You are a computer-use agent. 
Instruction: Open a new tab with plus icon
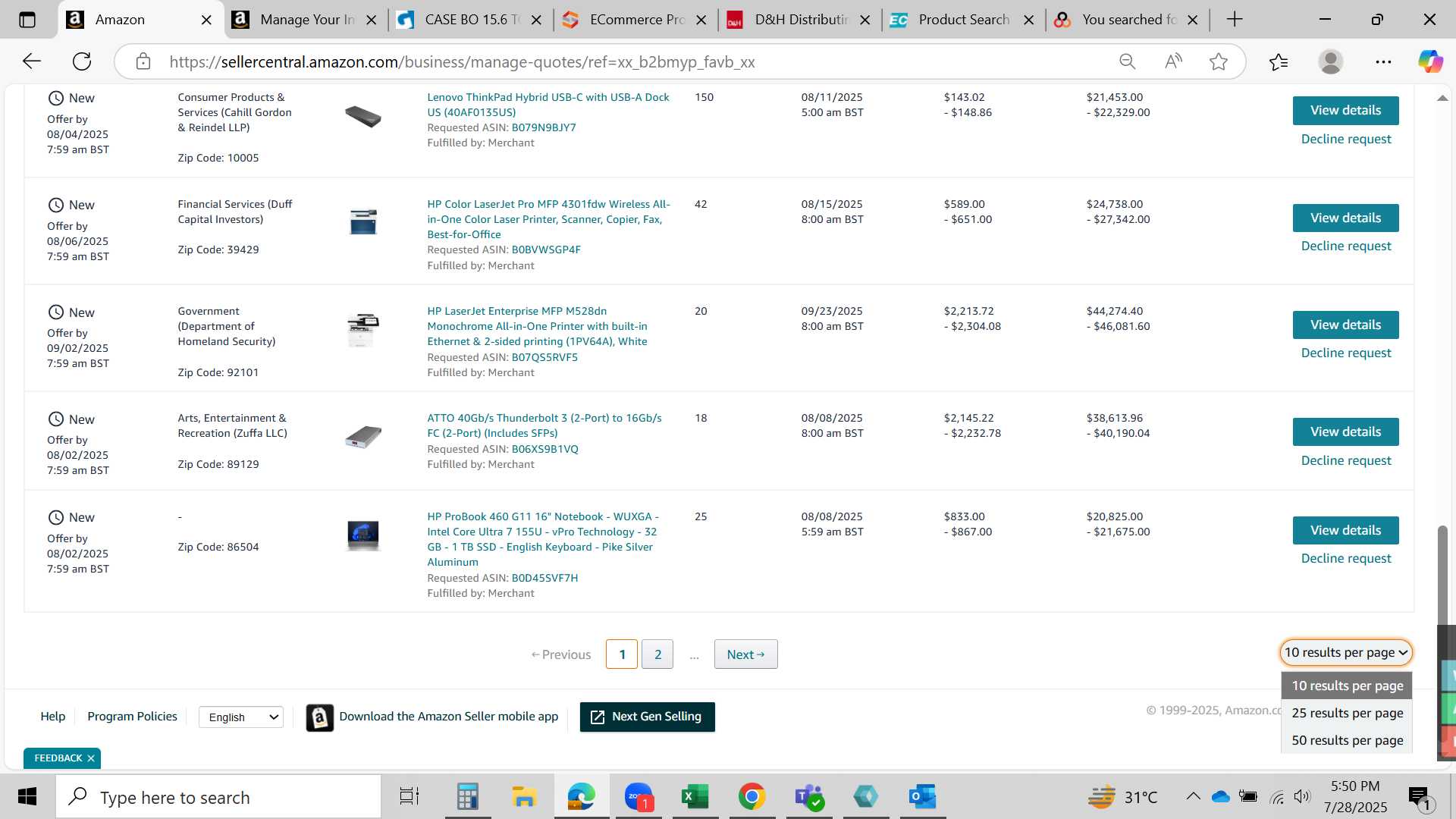(x=1235, y=20)
